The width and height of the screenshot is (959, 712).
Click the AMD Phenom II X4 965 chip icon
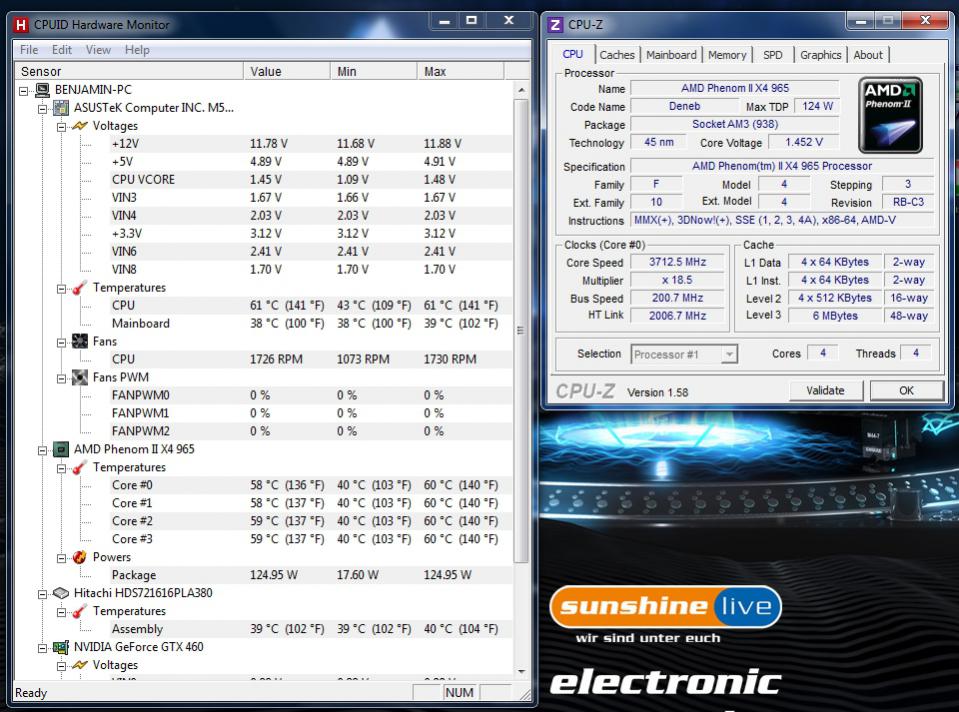61,450
